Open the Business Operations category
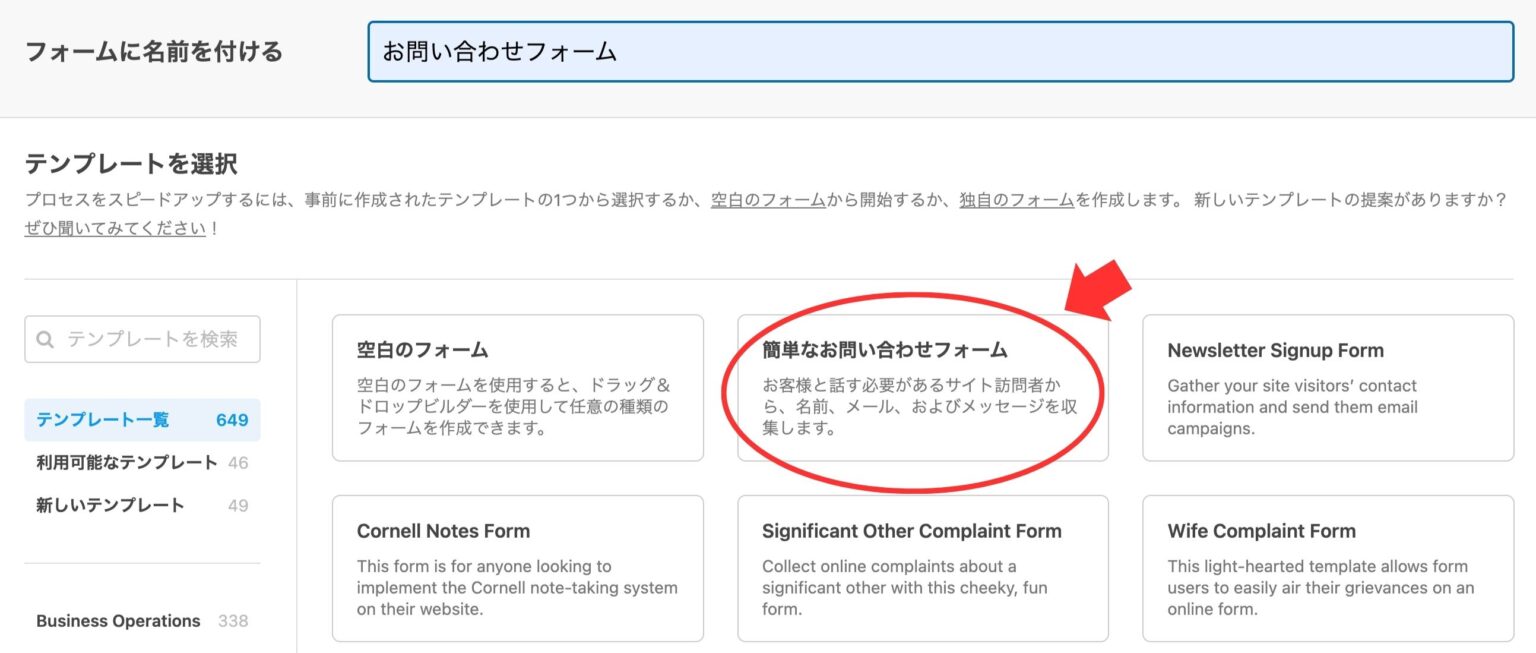 point(118,620)
